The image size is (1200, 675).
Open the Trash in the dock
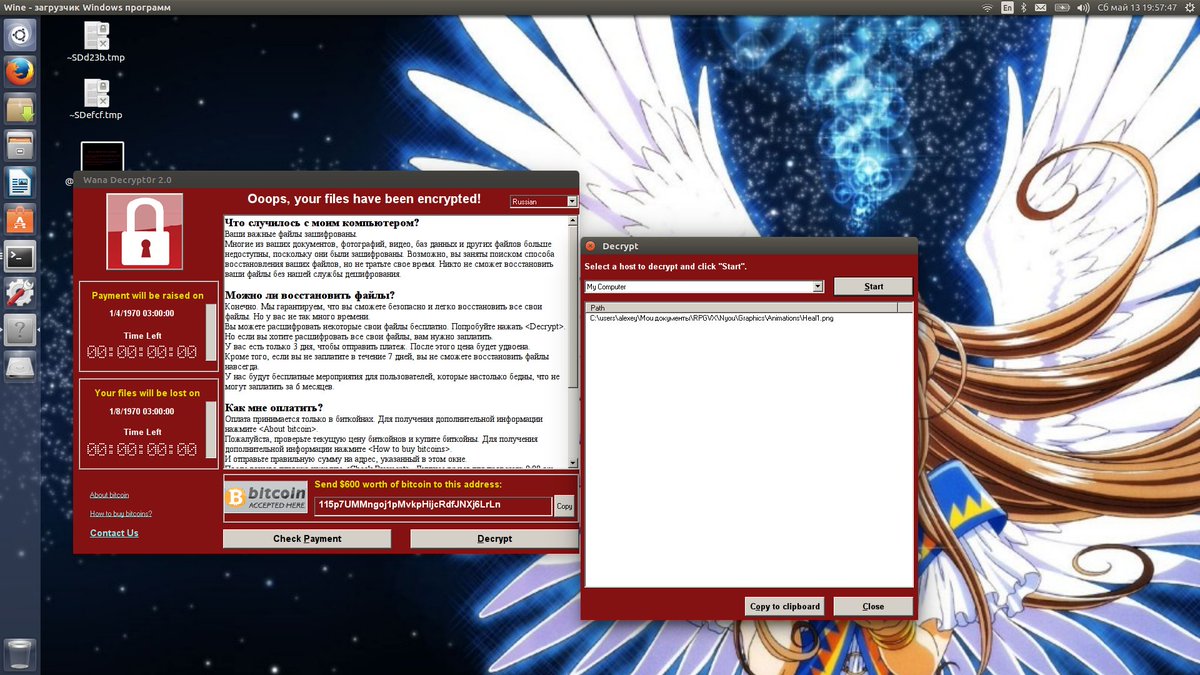point(20,654)
